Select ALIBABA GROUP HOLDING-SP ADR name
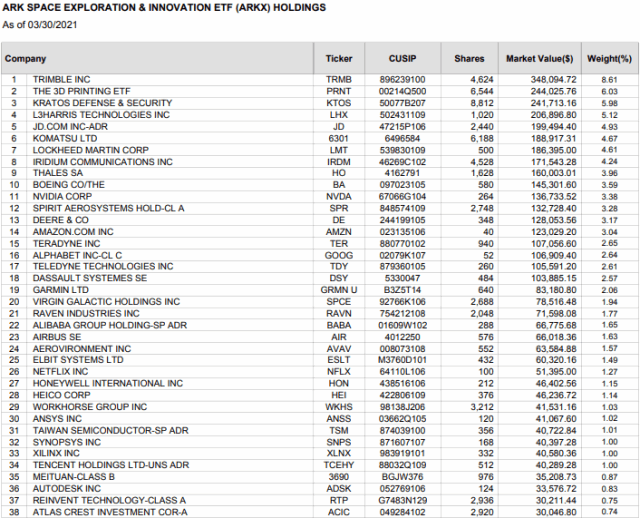 [110, 326]
